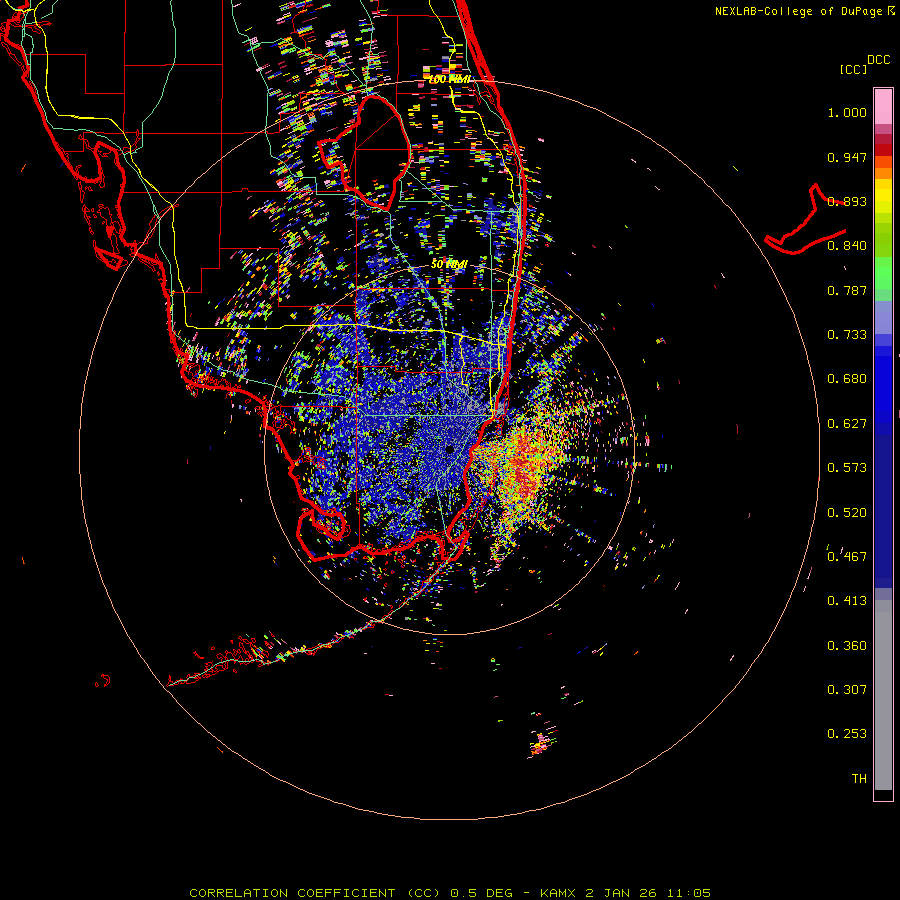Select the 0.573 value on the color scale
900x900 pixels.
tap(847, 468)
